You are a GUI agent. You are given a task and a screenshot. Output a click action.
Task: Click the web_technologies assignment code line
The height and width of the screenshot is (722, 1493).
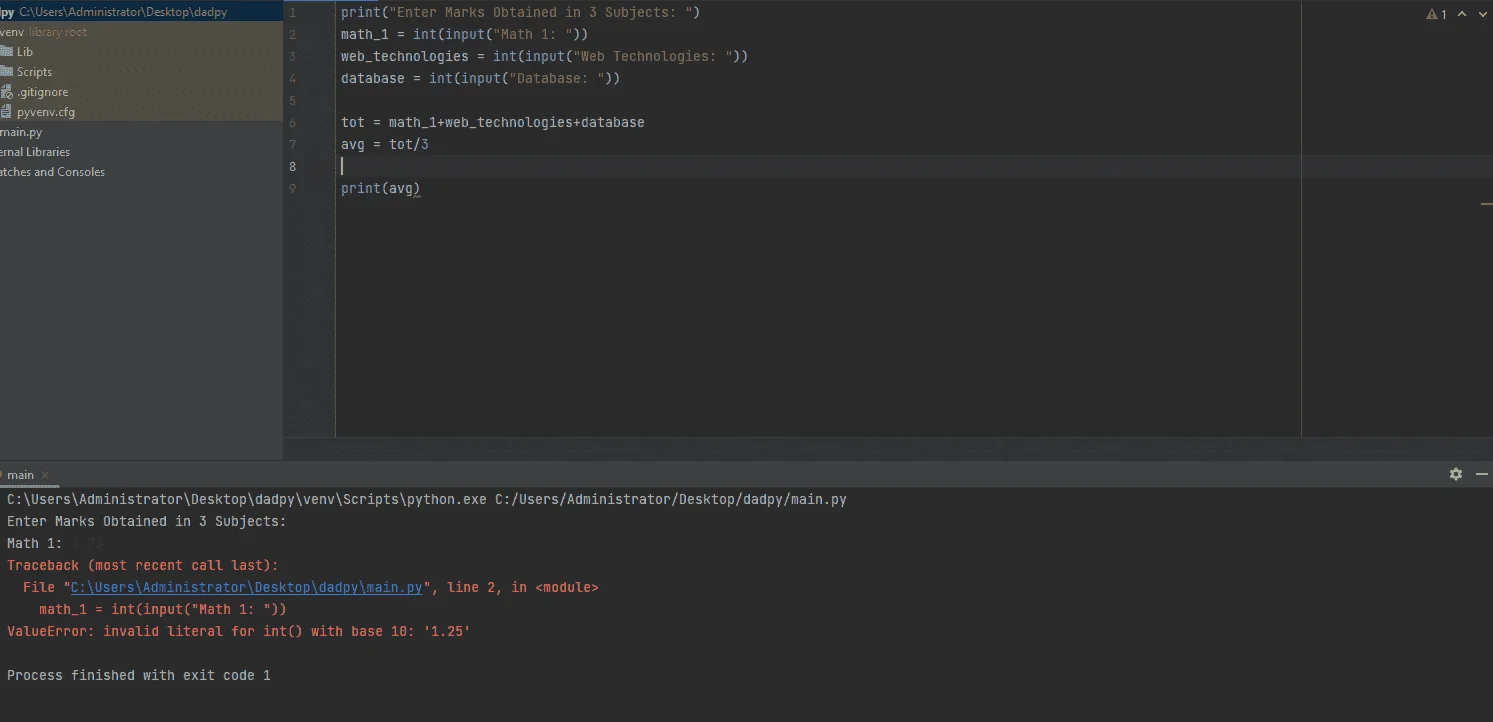pos(545,57)
